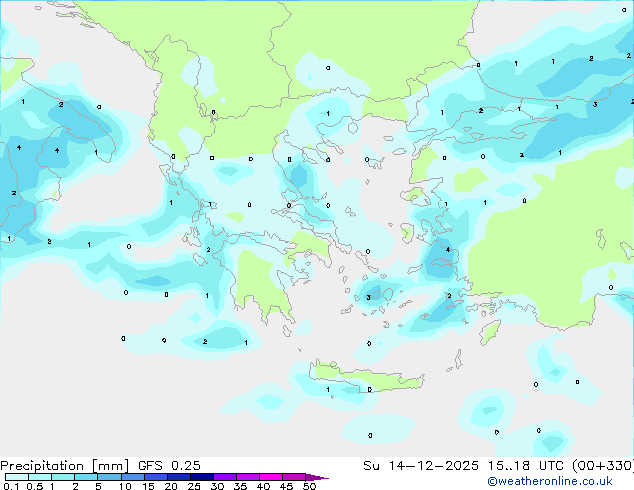The height and width of the screenshot is (490, 634).
Task: Click the legend label '45'
Action: coord(286,486)
